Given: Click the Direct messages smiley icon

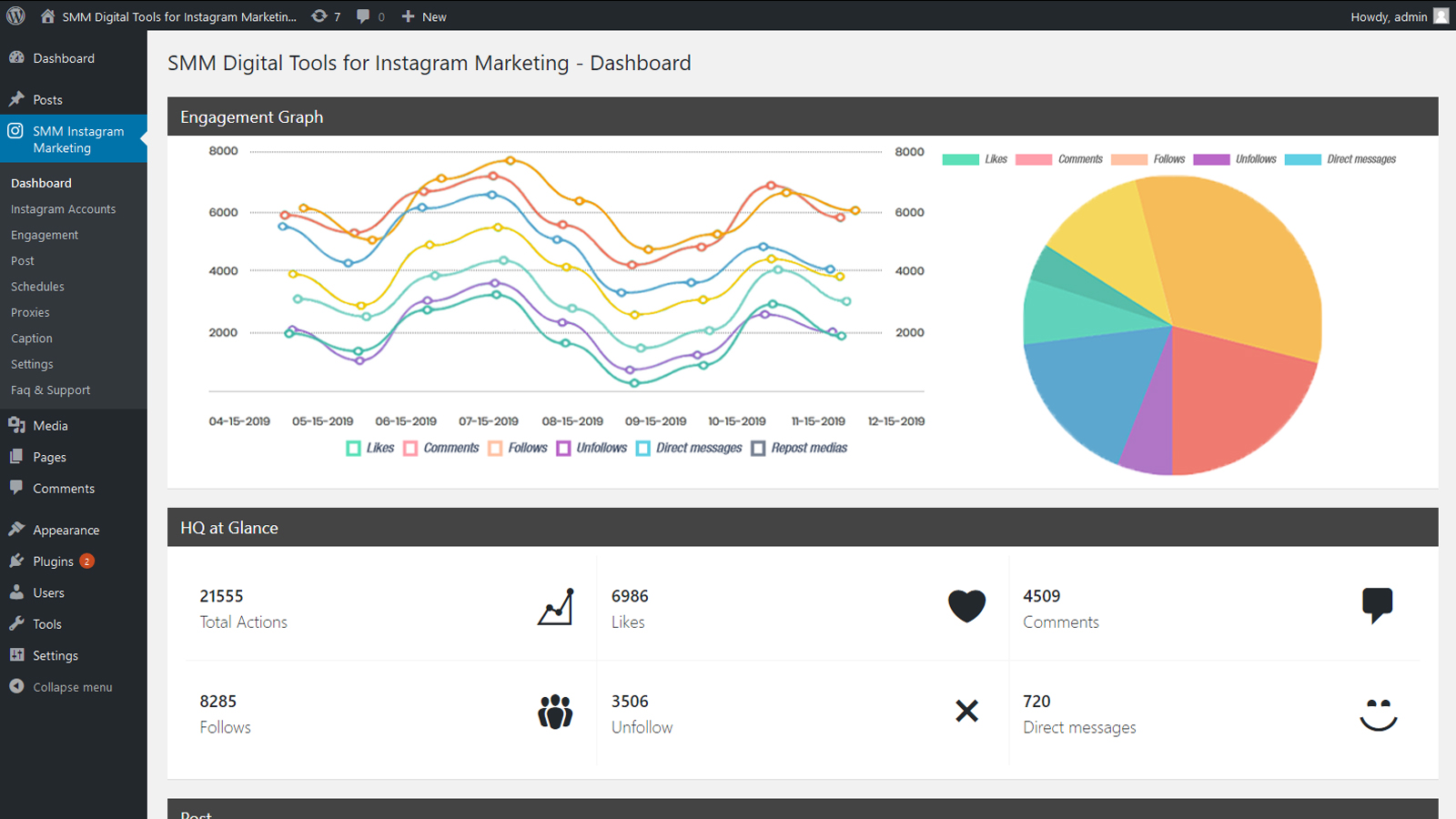Looking at the screenshot, I should pos(1379,714).
